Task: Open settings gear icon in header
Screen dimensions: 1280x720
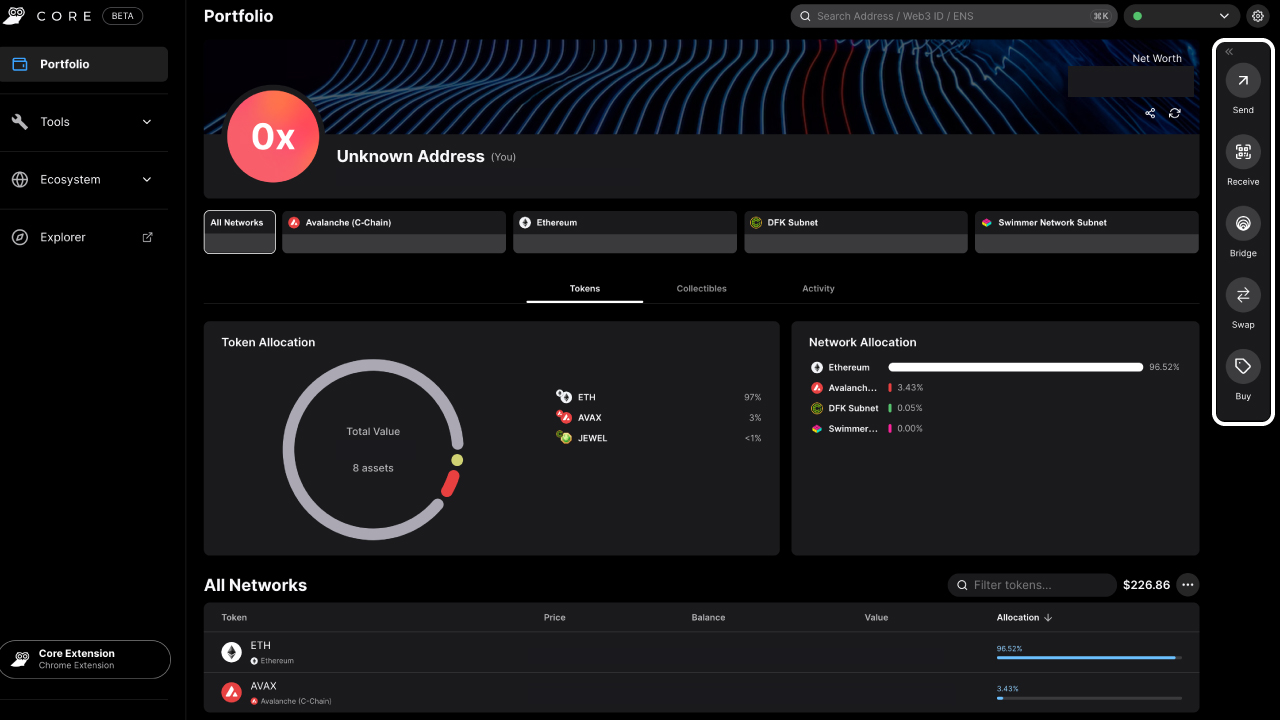Action: click(1258, 16)
